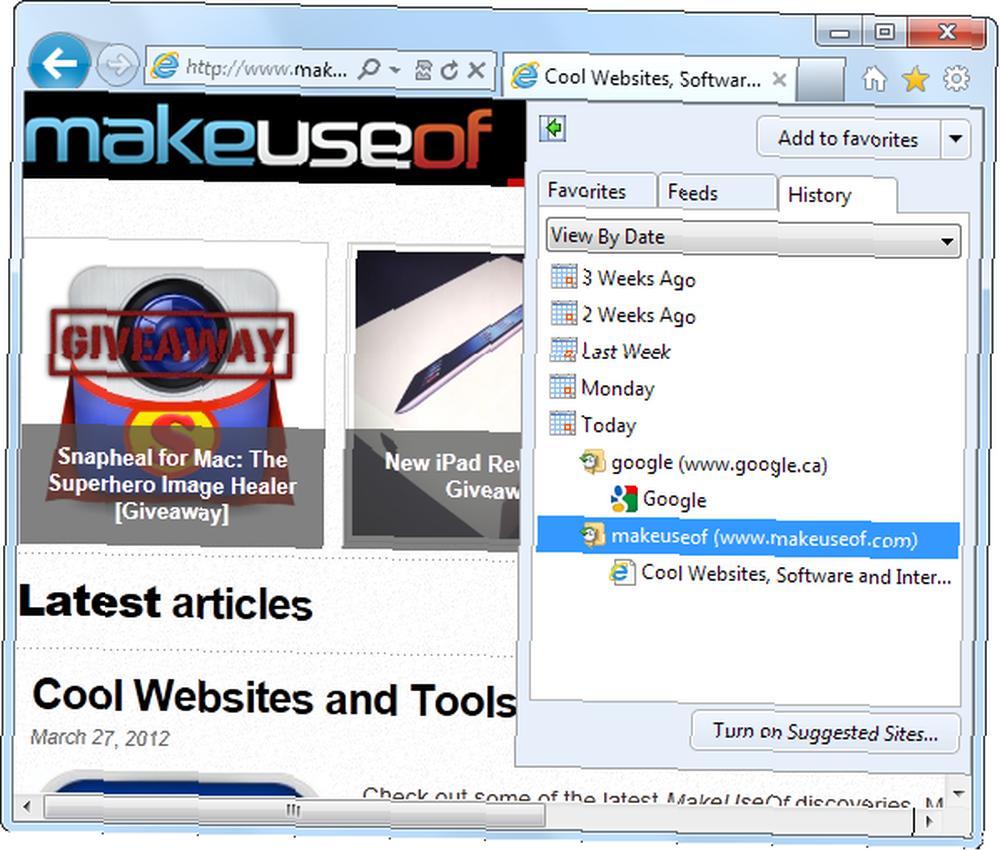This screenshot has width=1000, height=851.
Task: Maximize the Internet Explorer window
Action: tap(885, 31)
